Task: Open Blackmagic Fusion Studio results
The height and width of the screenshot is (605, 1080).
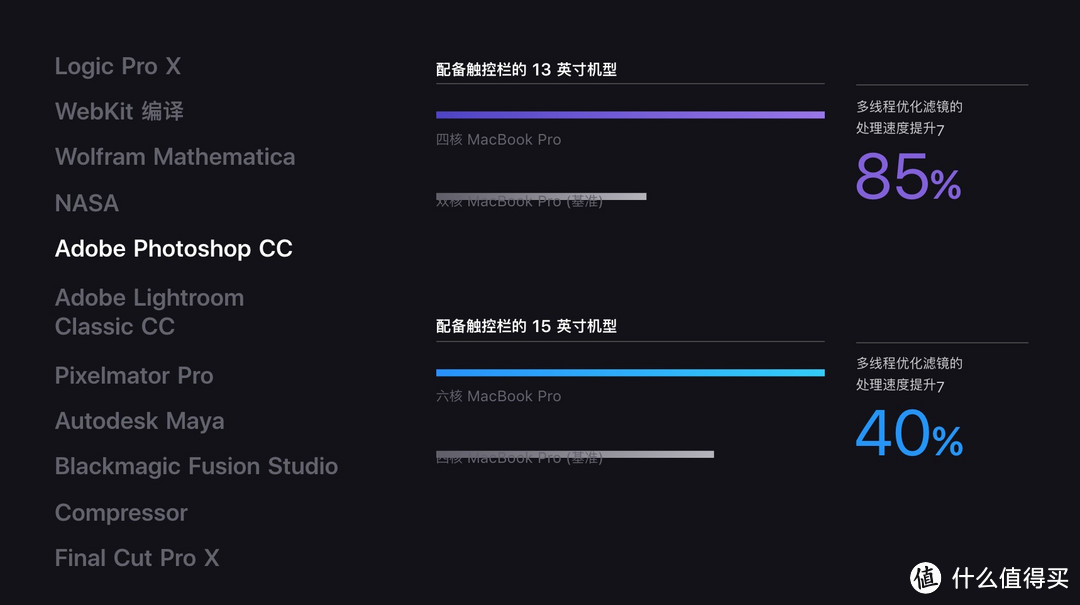Action: point(196,466)
